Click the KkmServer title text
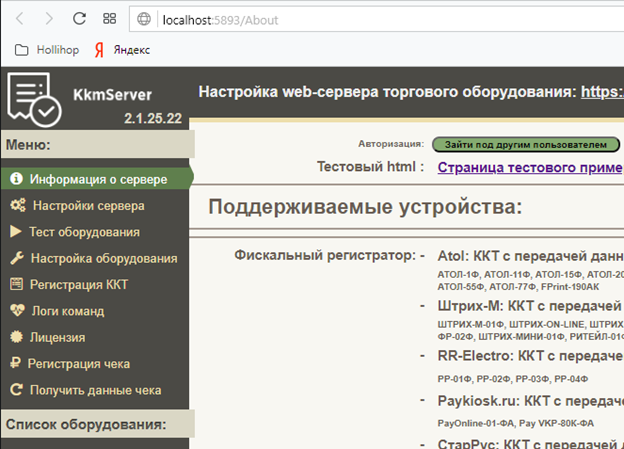Screen dimensions: 624x449 112,95
